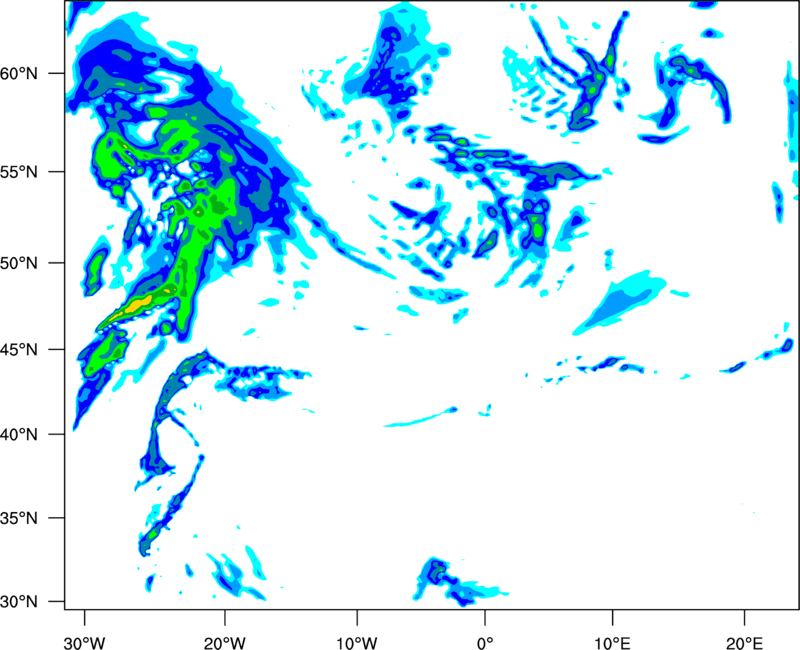800x650 pixels.
Task: Click the 10°W longitude label
Action: pyautogui.click(x=357, y=643)
